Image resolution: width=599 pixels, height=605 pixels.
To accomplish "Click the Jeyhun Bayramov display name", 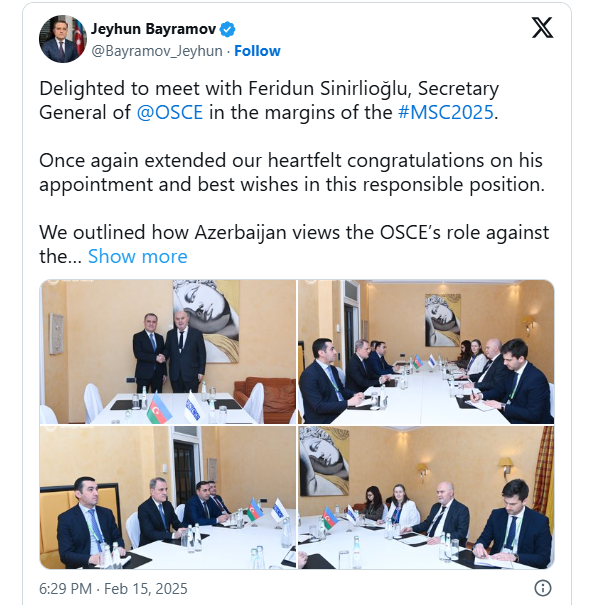I will pyautogui.click(x=153, y=29).
